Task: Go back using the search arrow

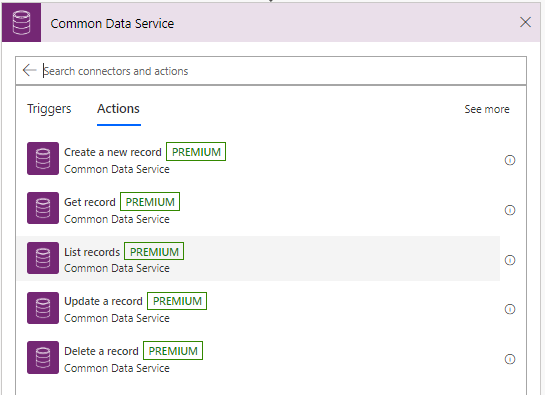Action: [x=30, y=70]
